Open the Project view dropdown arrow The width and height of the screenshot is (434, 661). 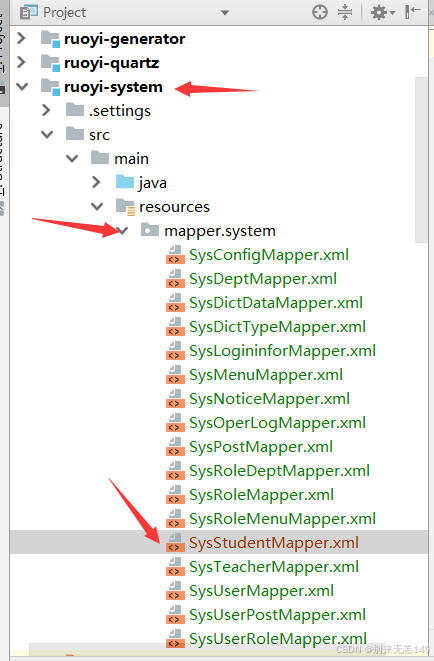click(x=225, y=13)
